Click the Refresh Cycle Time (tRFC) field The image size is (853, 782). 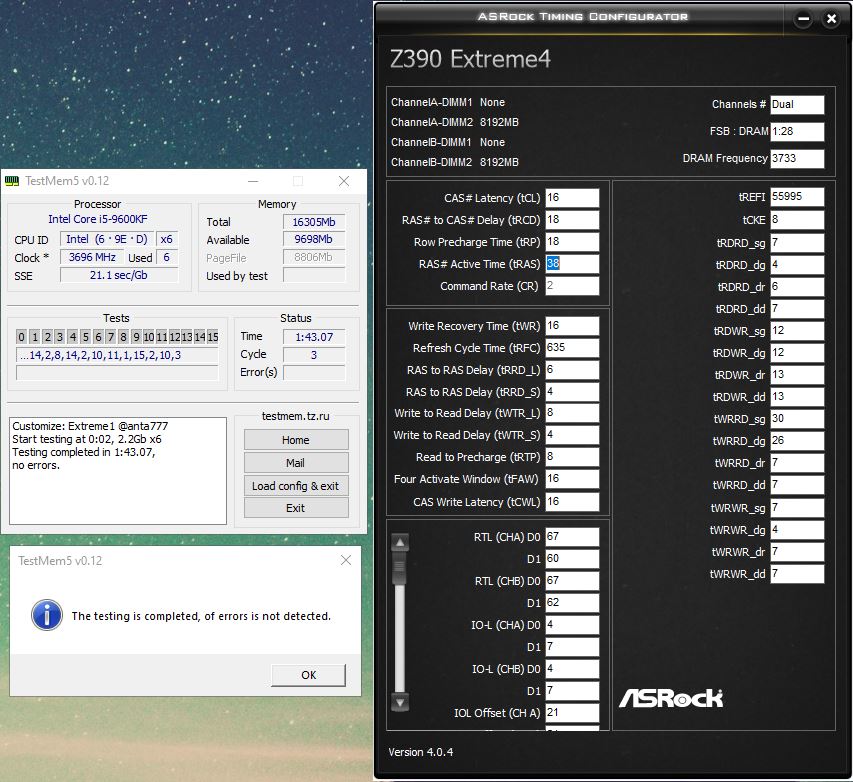coord(572,348)
